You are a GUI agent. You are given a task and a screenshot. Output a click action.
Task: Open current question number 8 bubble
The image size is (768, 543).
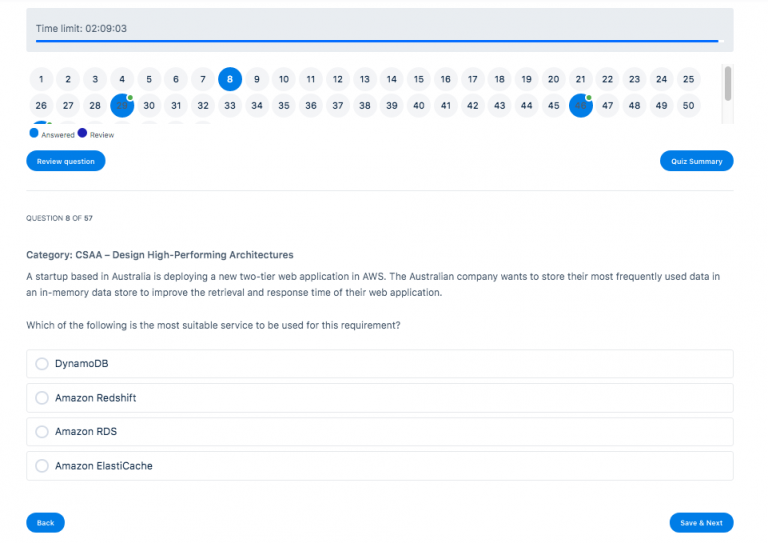(230, 79)
